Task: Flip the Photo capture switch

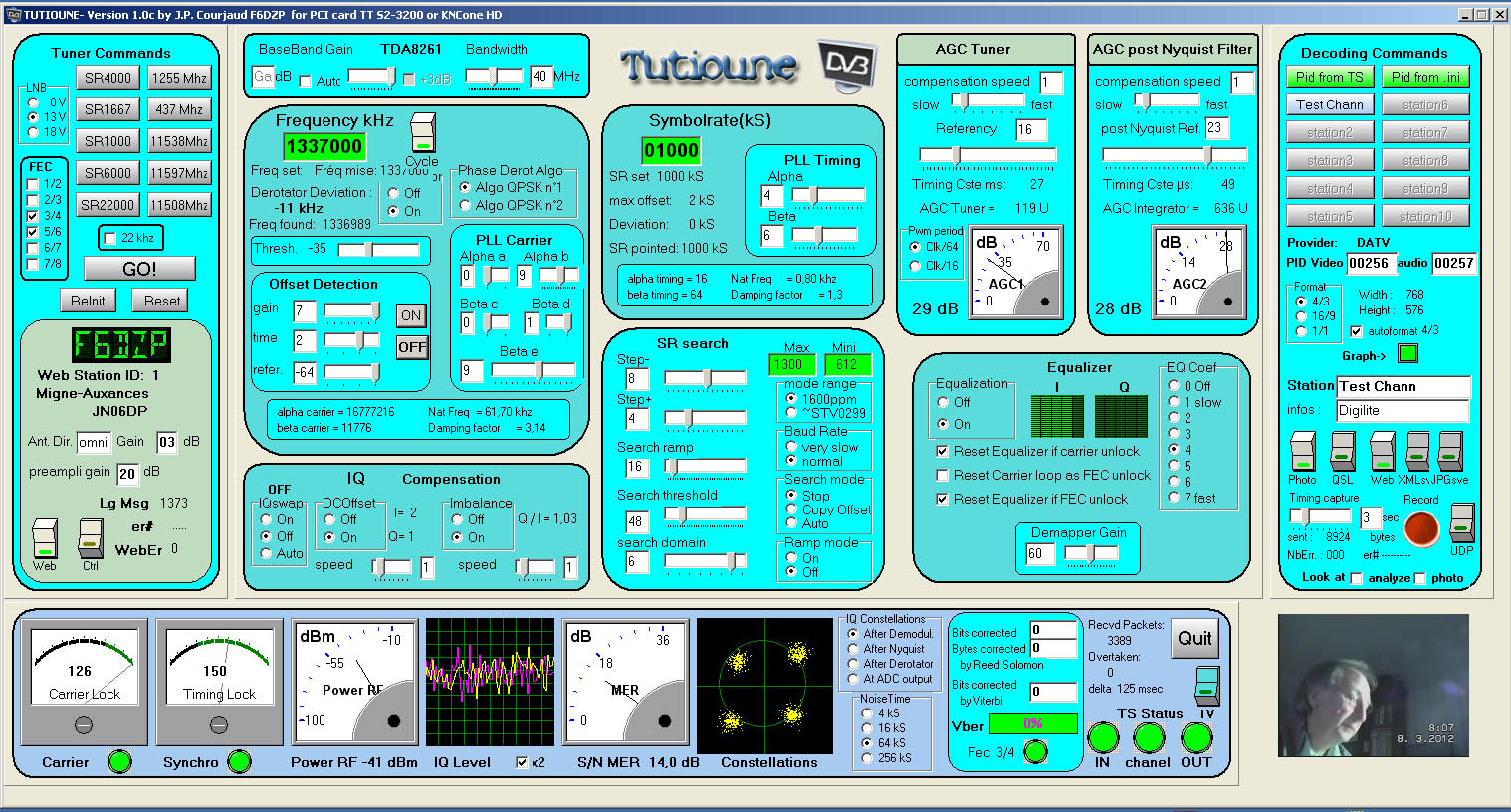Action: (x=1303, y=452)
